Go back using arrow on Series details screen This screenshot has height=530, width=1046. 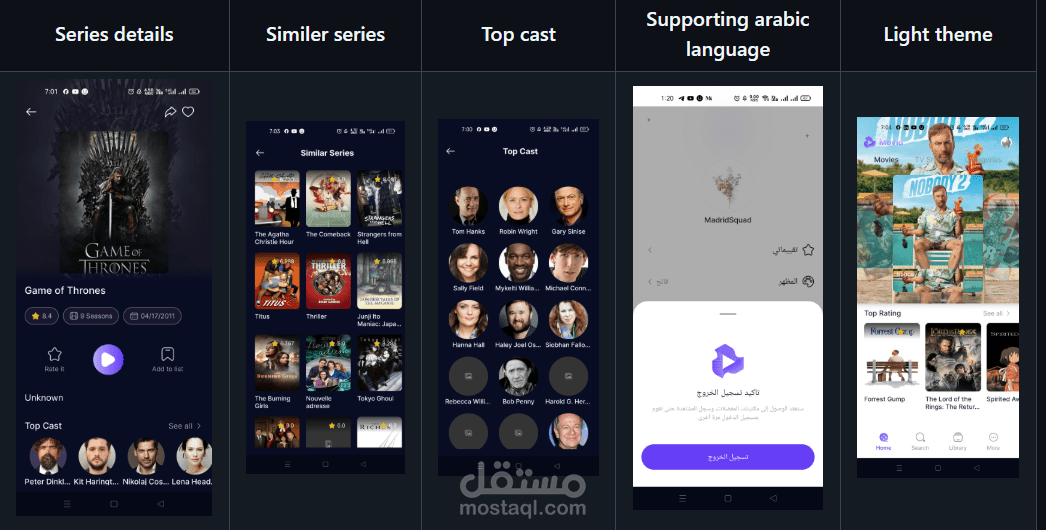click(31, 111)
